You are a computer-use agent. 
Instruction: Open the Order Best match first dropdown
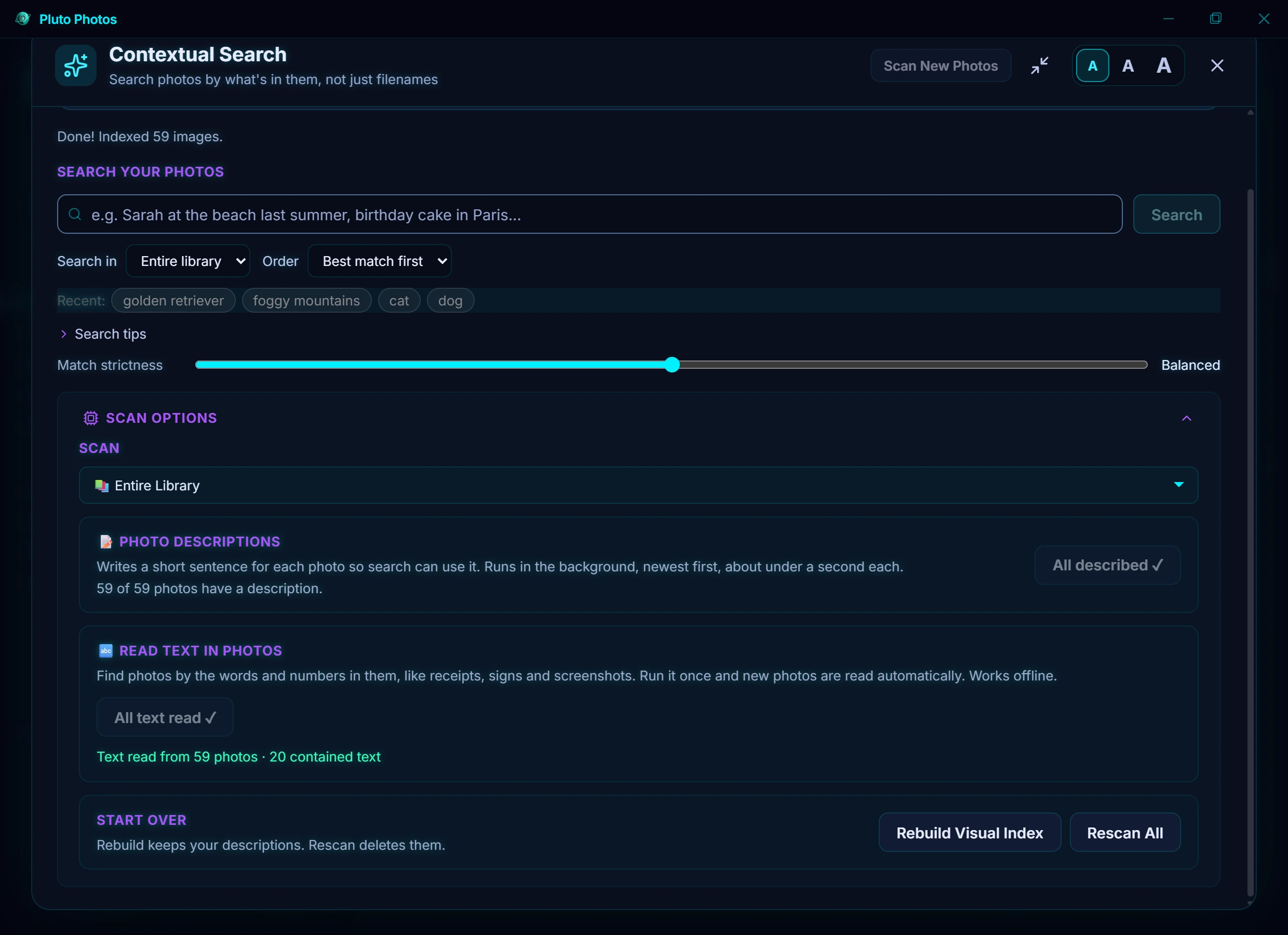tap(379, 261)
